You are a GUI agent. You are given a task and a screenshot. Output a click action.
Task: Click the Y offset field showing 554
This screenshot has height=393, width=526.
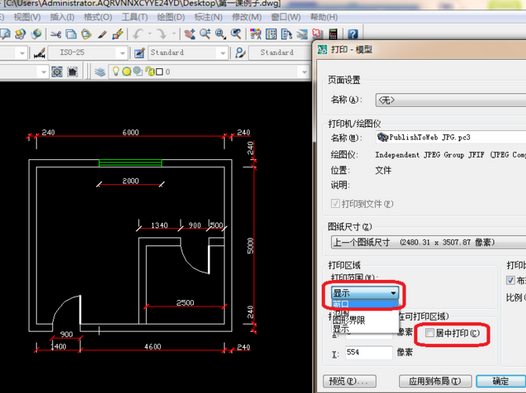click(x=369, y=352)
